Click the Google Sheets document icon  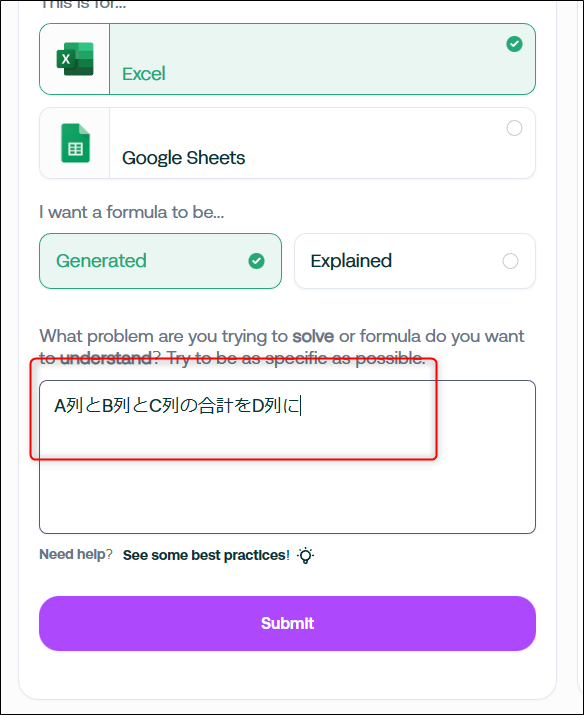coord(75,143)
